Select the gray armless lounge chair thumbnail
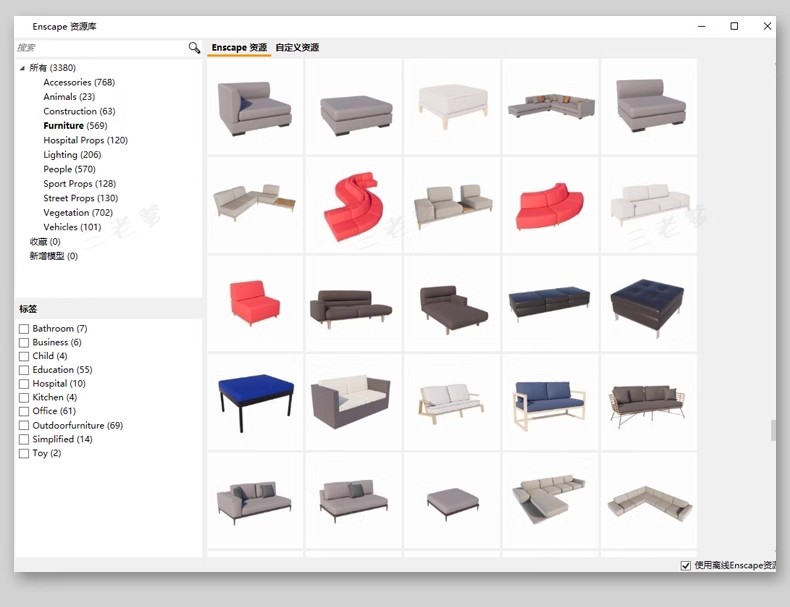 click(649, 107)
